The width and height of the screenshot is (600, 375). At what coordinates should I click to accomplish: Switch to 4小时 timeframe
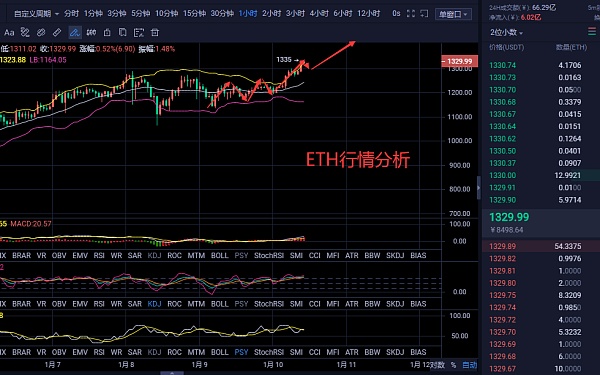click(x=319, y=14)
